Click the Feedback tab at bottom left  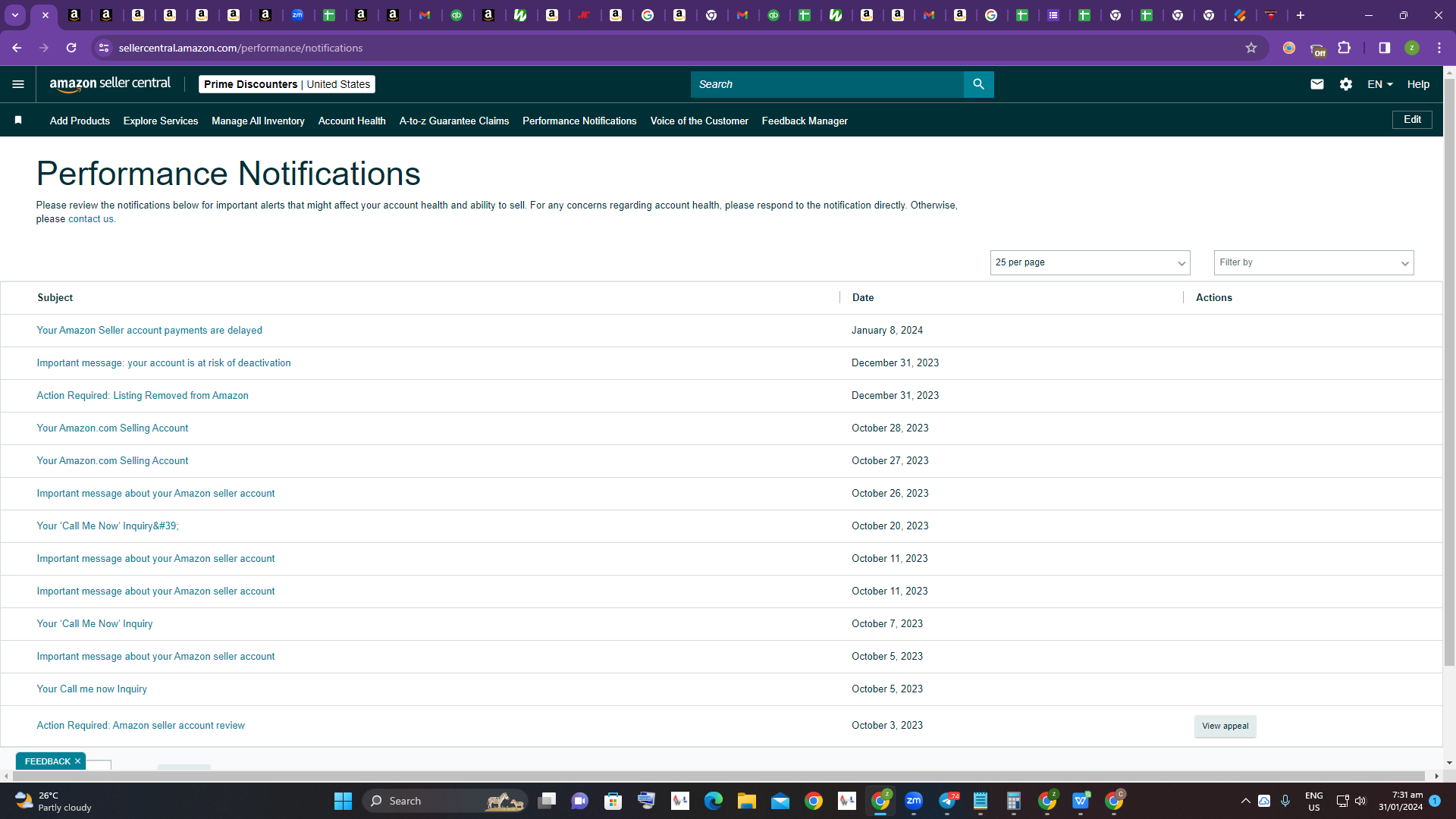tap(47, 761)
